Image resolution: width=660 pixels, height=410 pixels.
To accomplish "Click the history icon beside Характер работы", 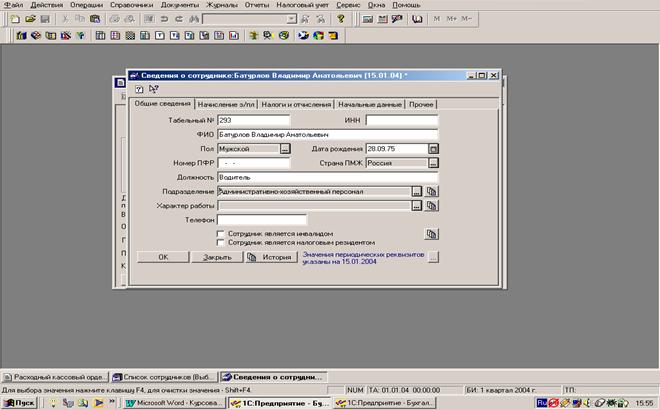I will pos(432,205).
